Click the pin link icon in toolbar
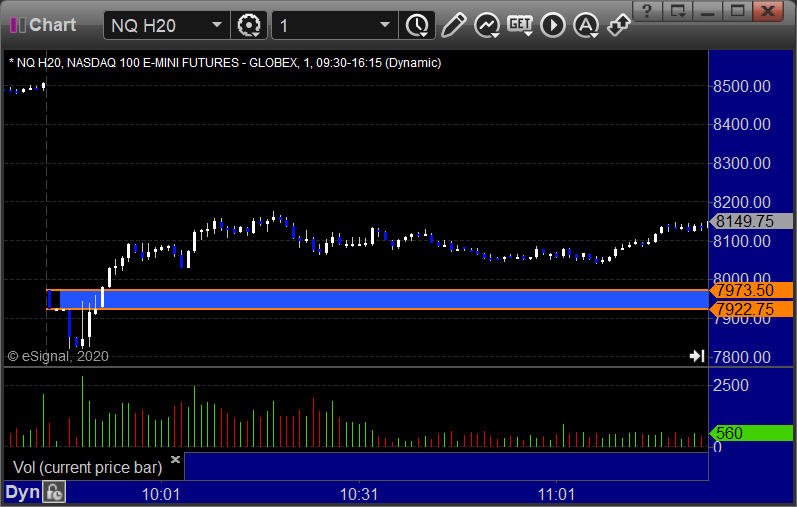Image resolution: width=797 pixels, height=507 pixels. (x=619, y=25)
